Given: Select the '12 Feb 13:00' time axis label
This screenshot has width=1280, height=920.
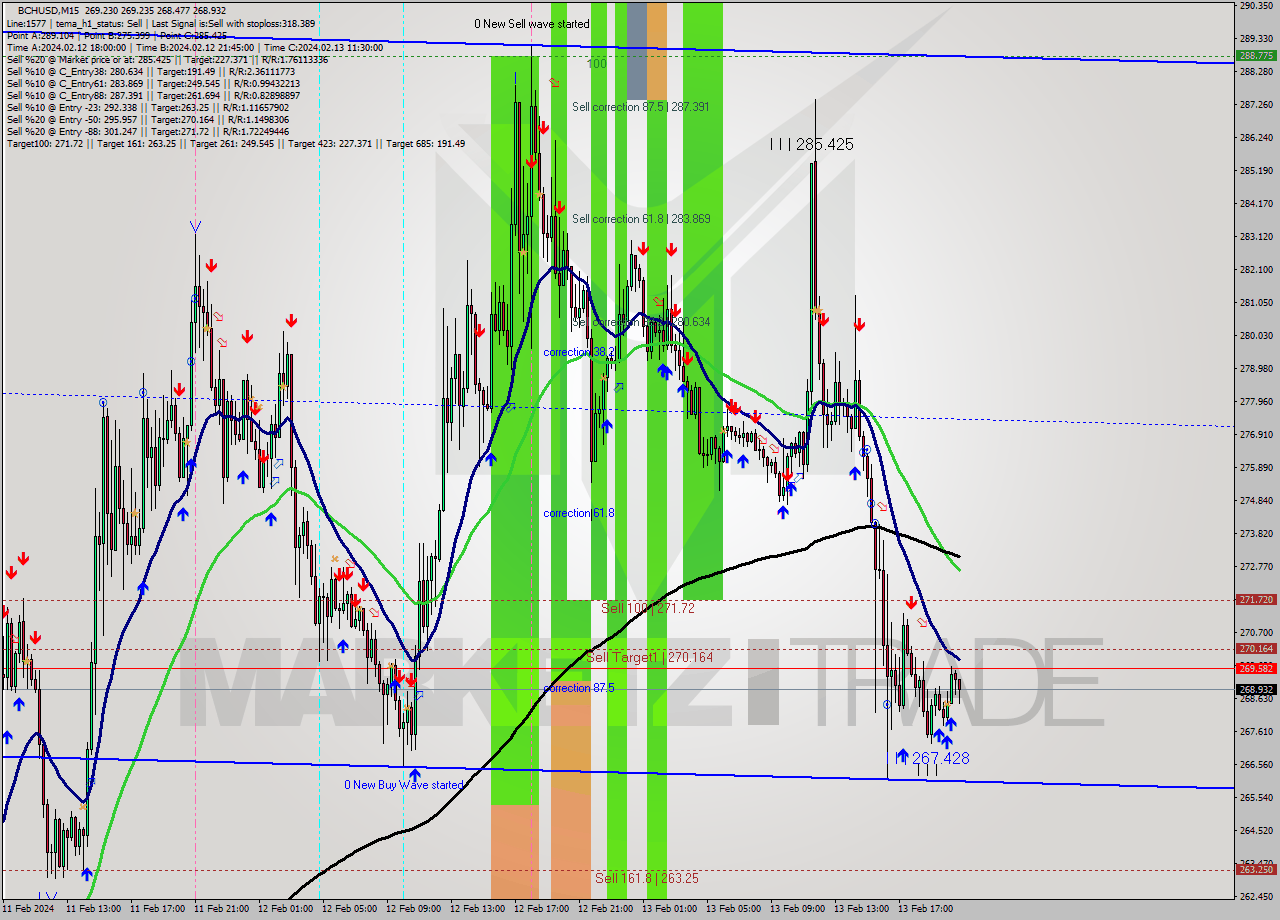Looking at the screenshot, I should (x=477, y=909).
